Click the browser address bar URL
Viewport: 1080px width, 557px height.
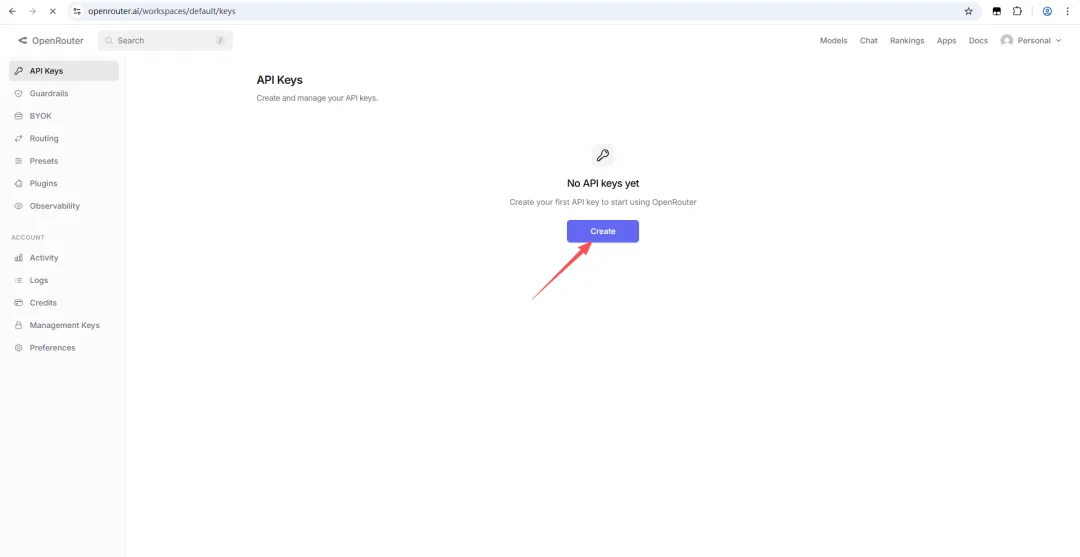click(x=162, y=11)
